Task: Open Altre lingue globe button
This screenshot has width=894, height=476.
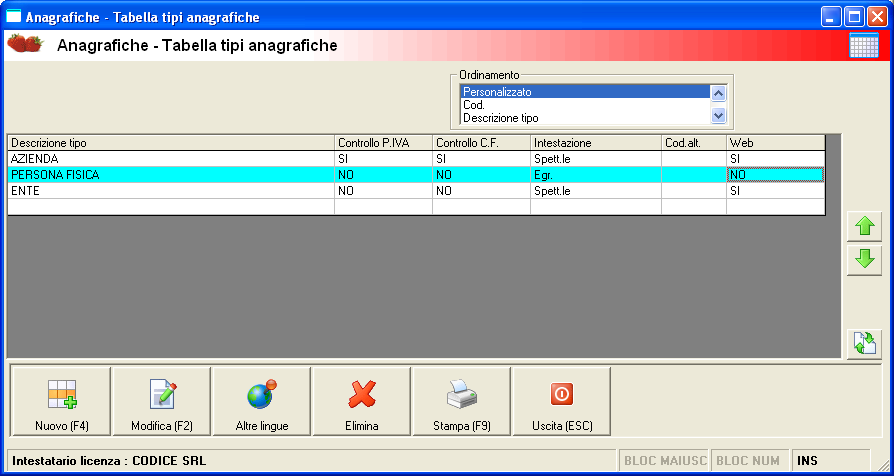Action: 262,401
